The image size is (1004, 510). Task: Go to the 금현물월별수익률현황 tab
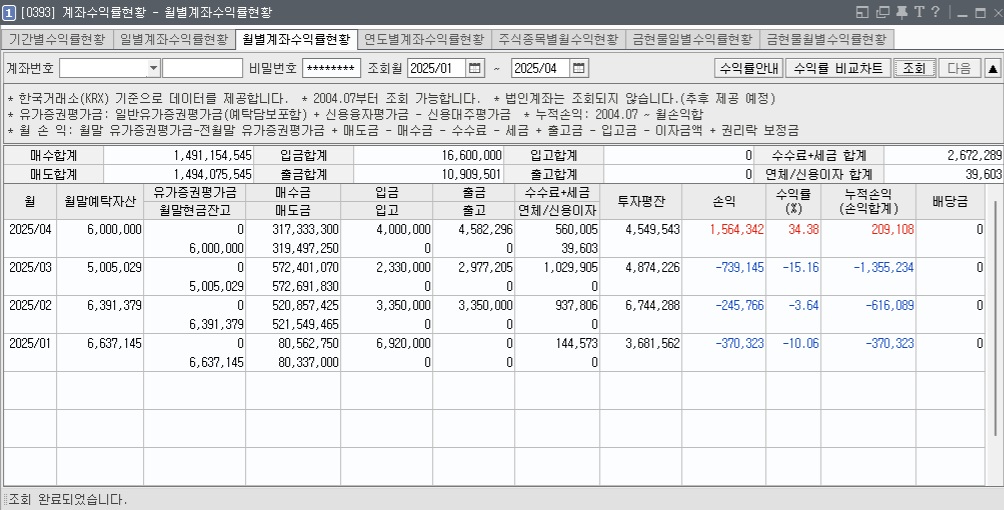pos(827,40)
